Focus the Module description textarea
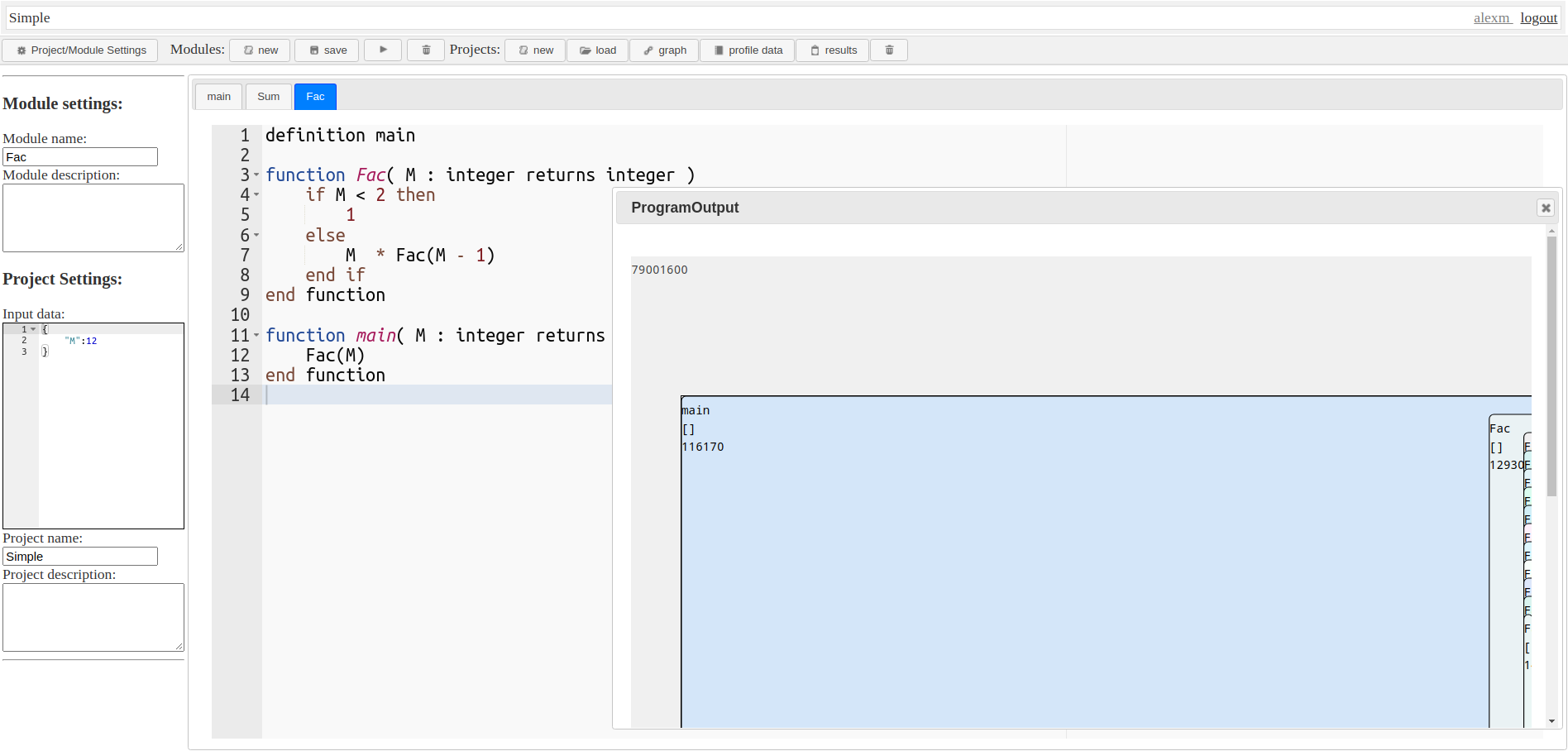 coord(93,218)
